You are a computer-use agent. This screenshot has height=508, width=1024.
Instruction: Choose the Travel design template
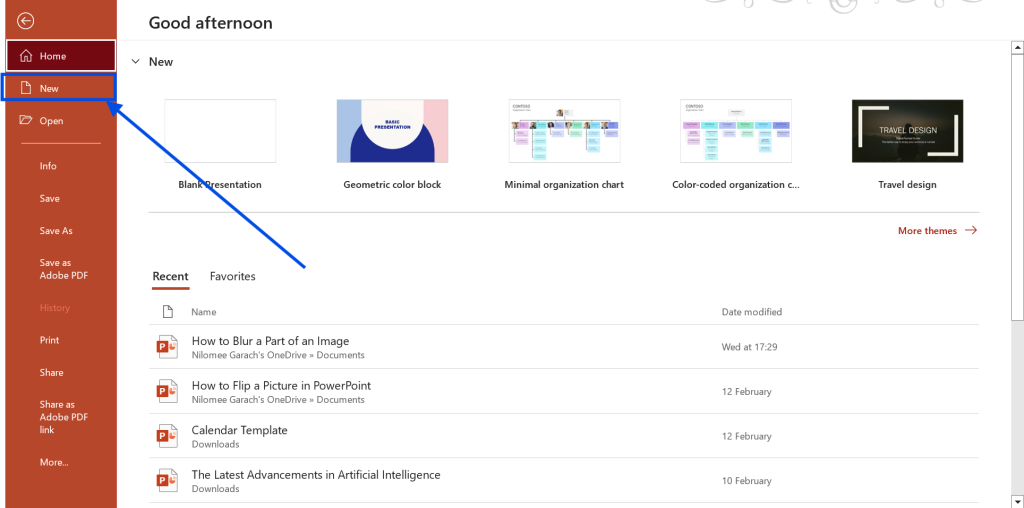click(907, 131)
